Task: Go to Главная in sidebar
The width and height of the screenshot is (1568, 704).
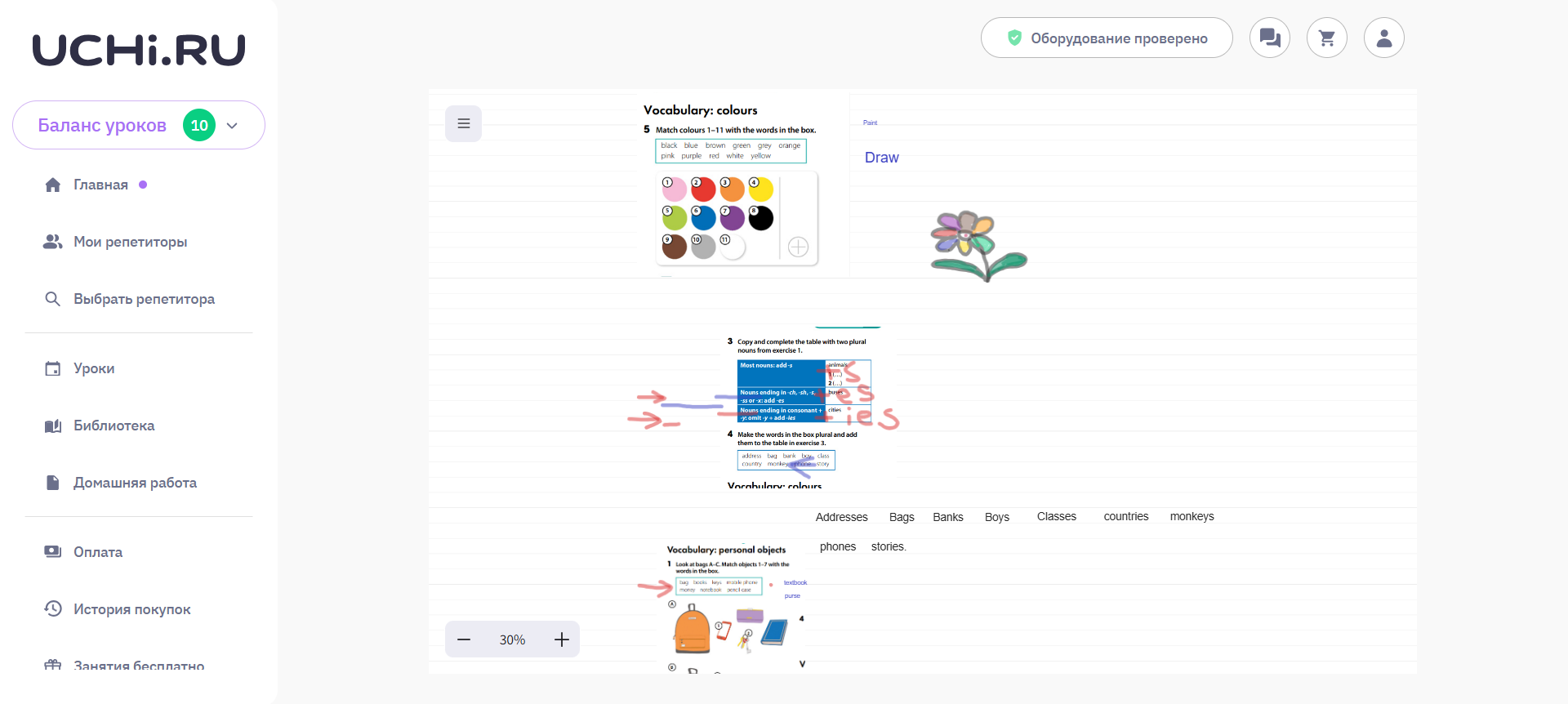Action: 100,185
